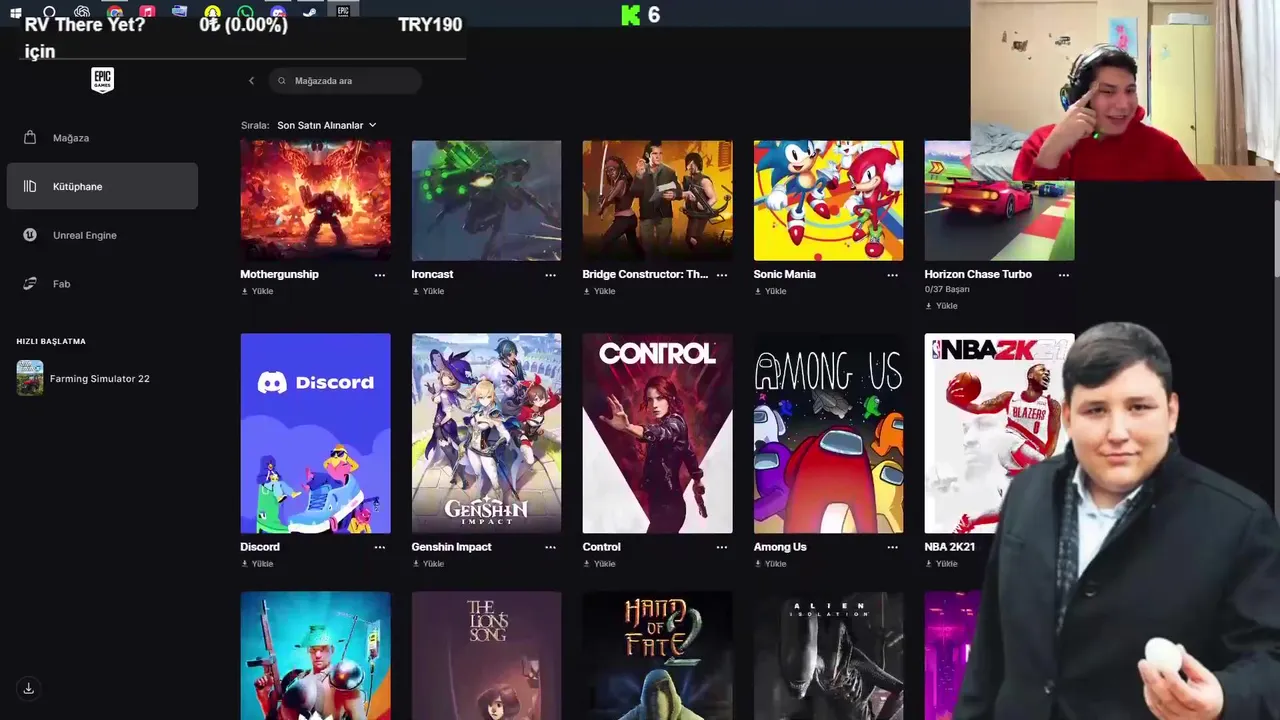Click the Among Us title text
Screen dimensions: 1280x720
point(779,547)
